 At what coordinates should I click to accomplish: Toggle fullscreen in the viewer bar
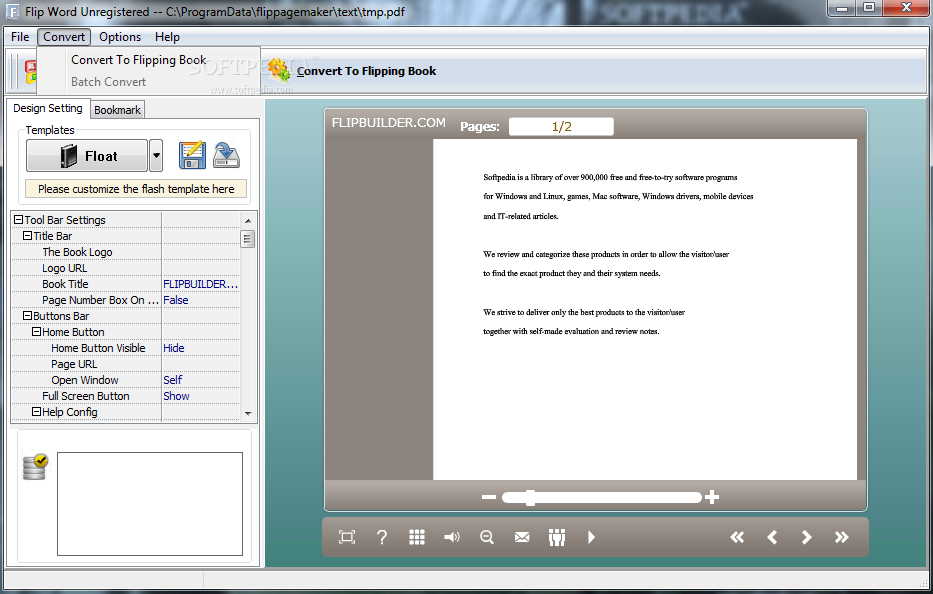tap(347, 537)
